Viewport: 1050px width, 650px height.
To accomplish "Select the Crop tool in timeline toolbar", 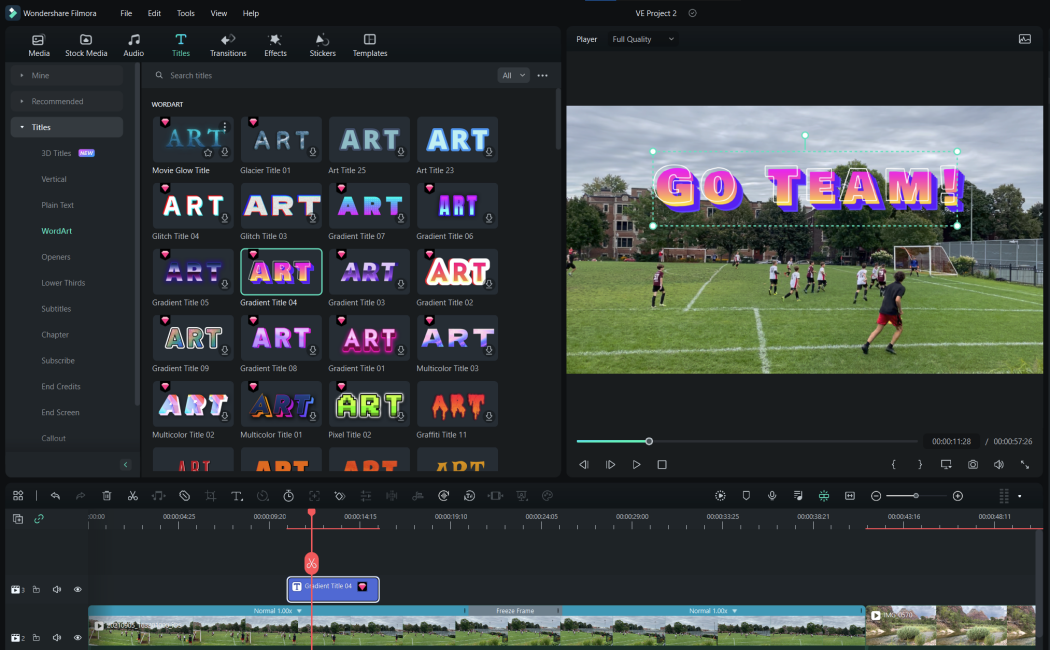I will (x=210, y=496).
